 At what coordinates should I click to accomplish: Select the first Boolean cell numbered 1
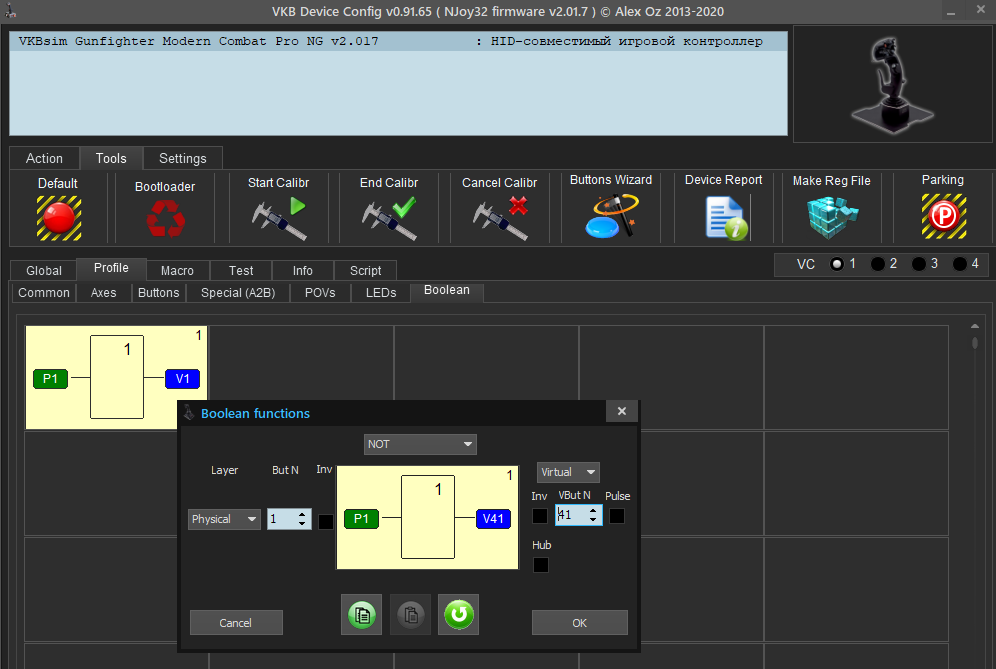point(116,377)
